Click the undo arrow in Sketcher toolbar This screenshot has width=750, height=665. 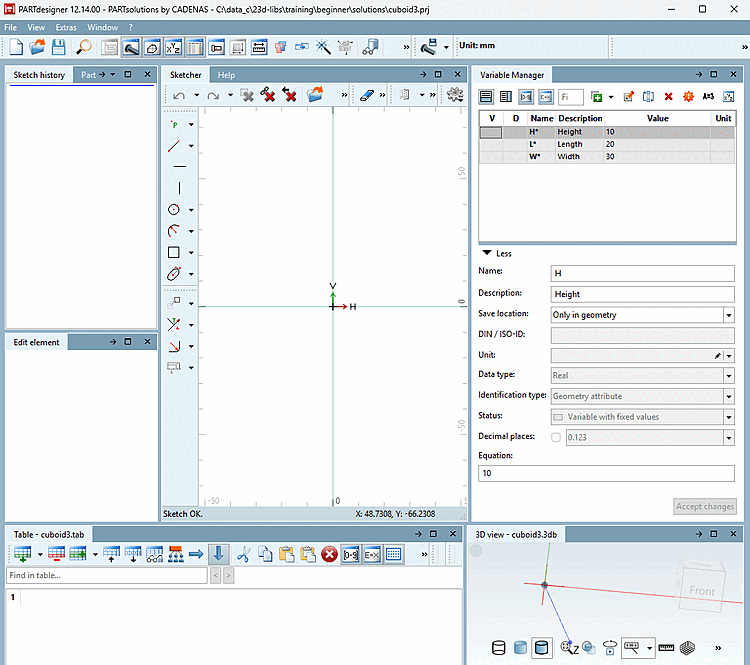(x=179, y=96)
